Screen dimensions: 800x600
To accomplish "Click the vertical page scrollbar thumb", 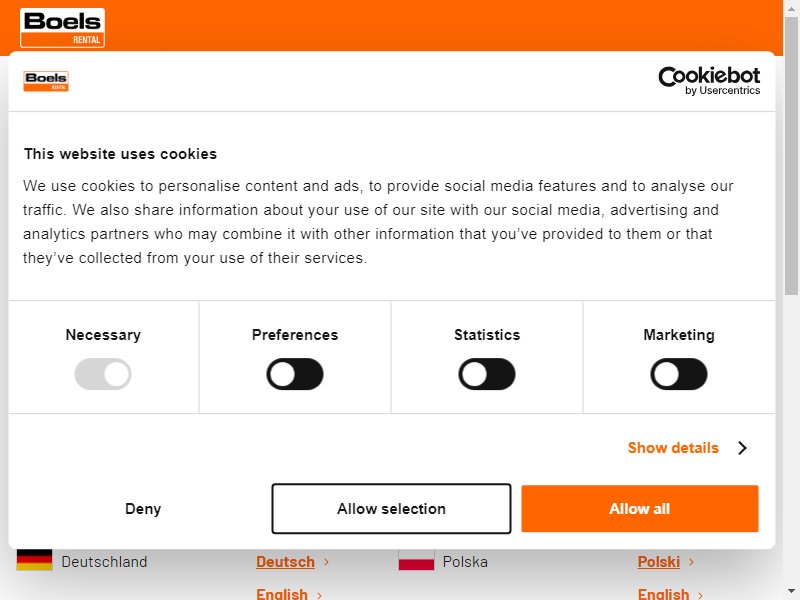I will pyautogui.click(x=791, y=156).
